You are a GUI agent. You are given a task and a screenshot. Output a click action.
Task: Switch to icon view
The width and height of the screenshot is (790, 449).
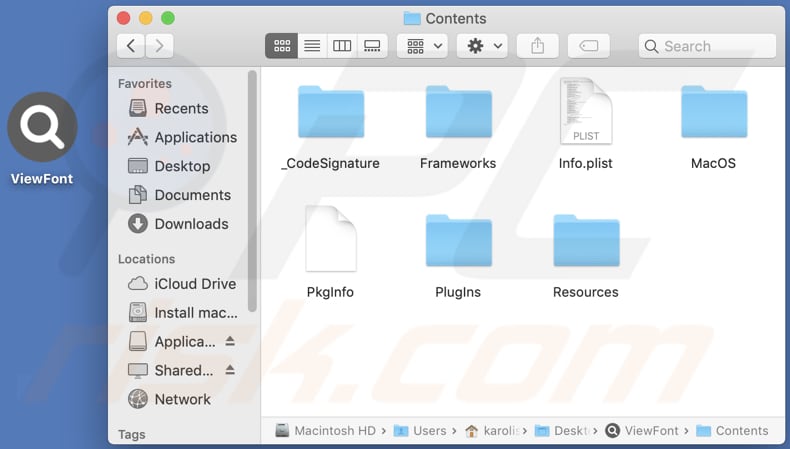(x=282, y=46)
